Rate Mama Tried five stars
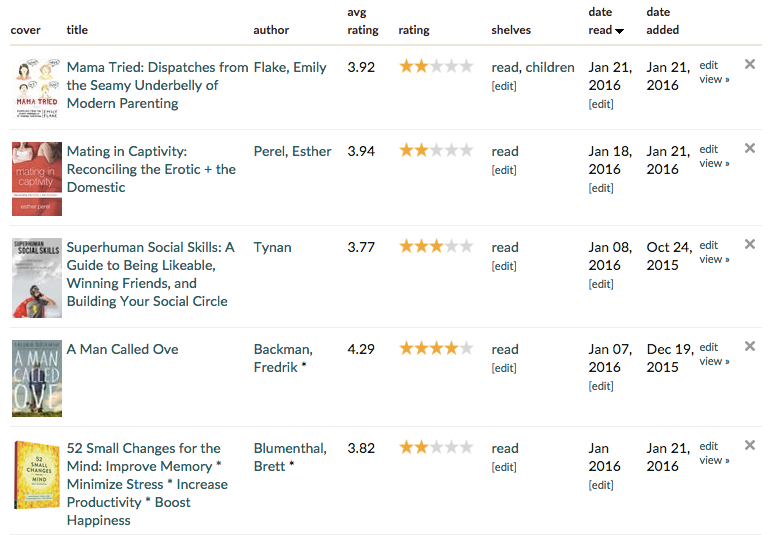The height and width of the screenshot is (535, 771). [x=466, y=66]
